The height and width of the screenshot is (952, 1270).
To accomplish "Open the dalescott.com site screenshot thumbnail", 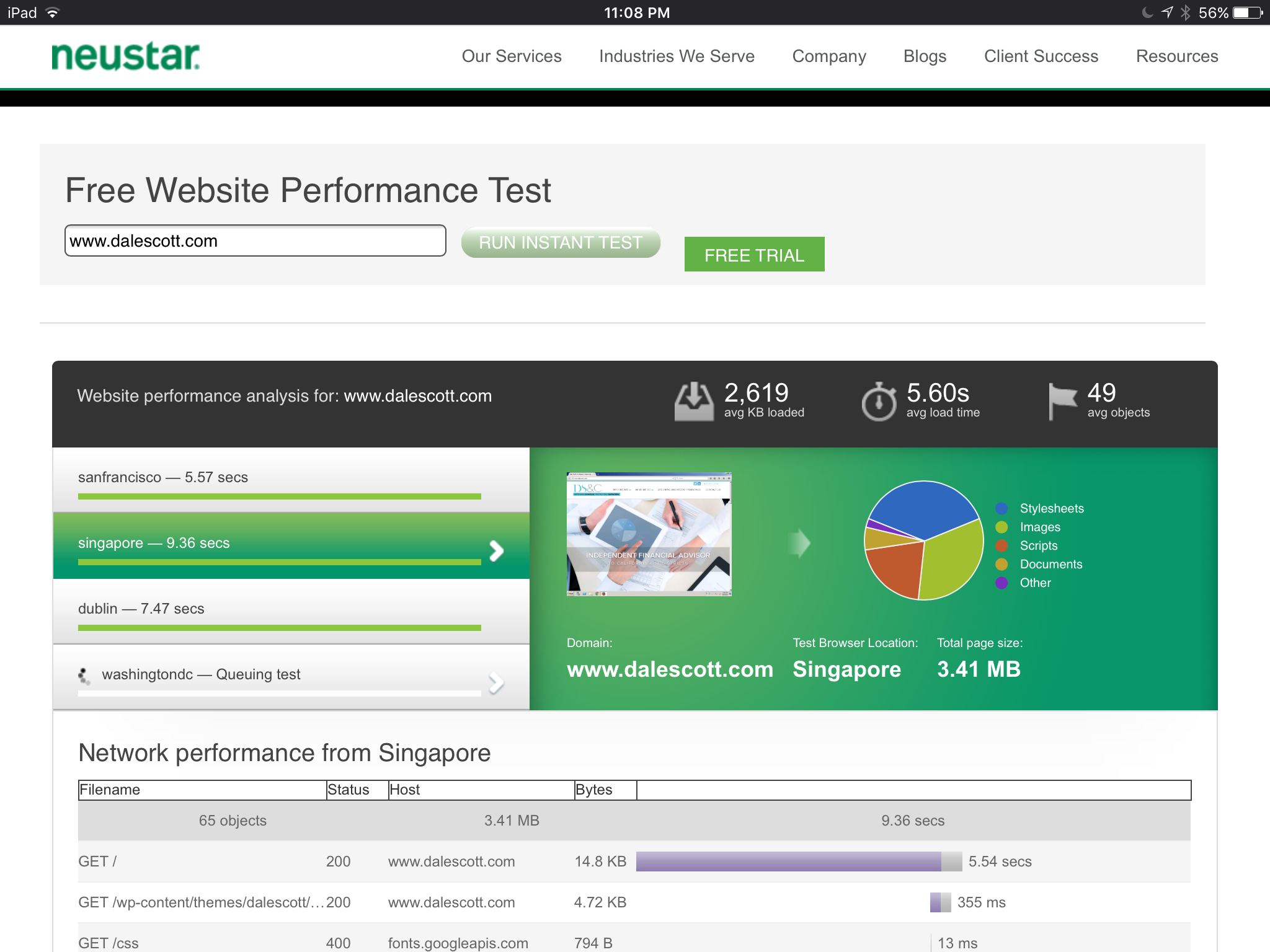I will [649, 534].
